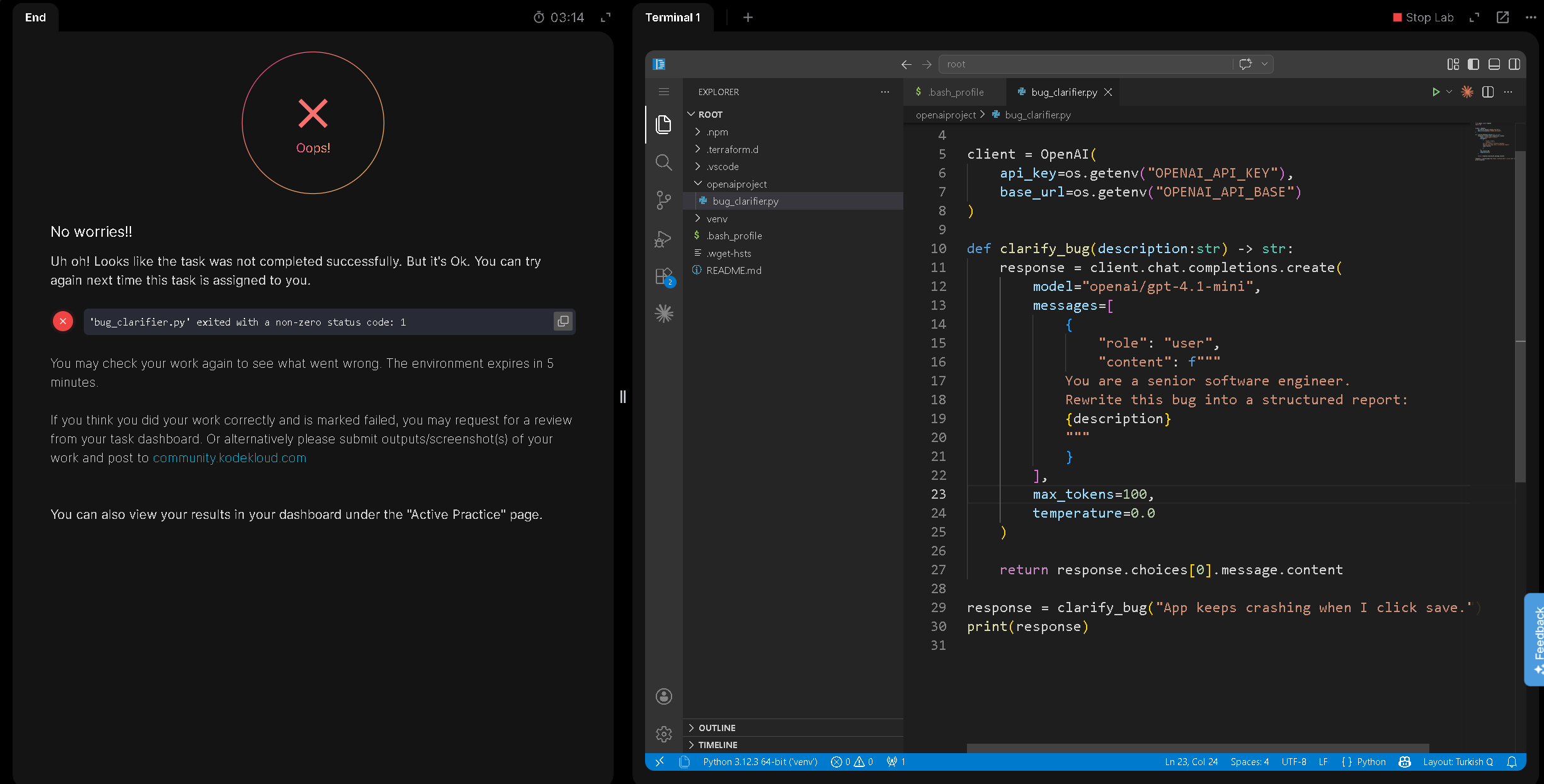Viewport: 1544px width, 784px height.
Task: Open the community.kodekloud.com link
Action: (x=229, y=458)
